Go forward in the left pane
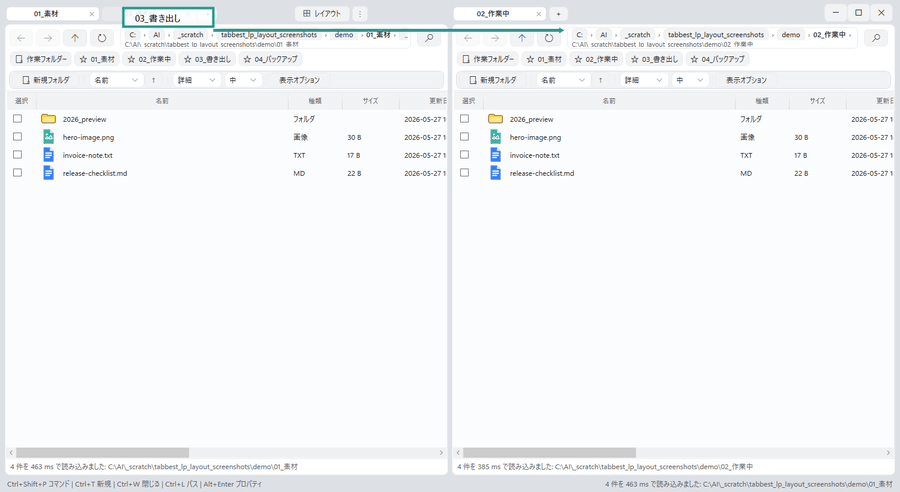The image size is (900, 492). [48, 38]
